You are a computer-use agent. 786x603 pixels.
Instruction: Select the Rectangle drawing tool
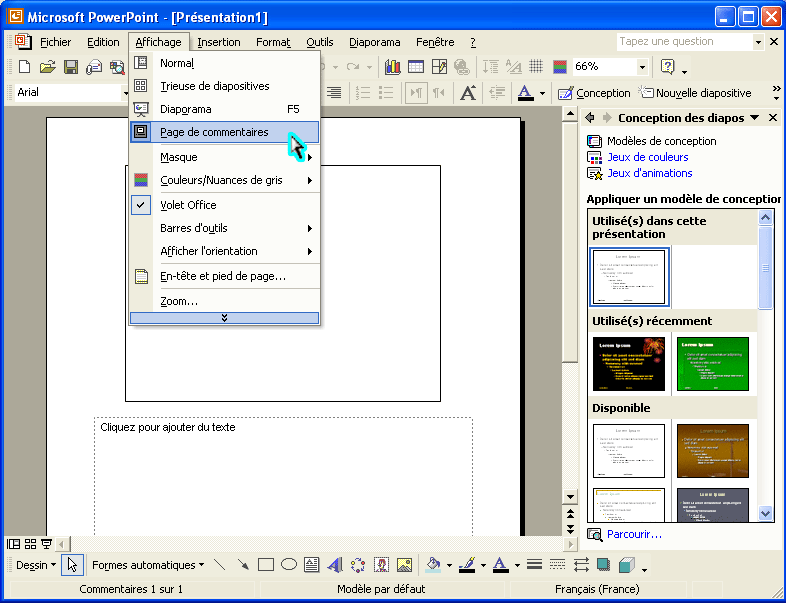click(x=266, y=565)
